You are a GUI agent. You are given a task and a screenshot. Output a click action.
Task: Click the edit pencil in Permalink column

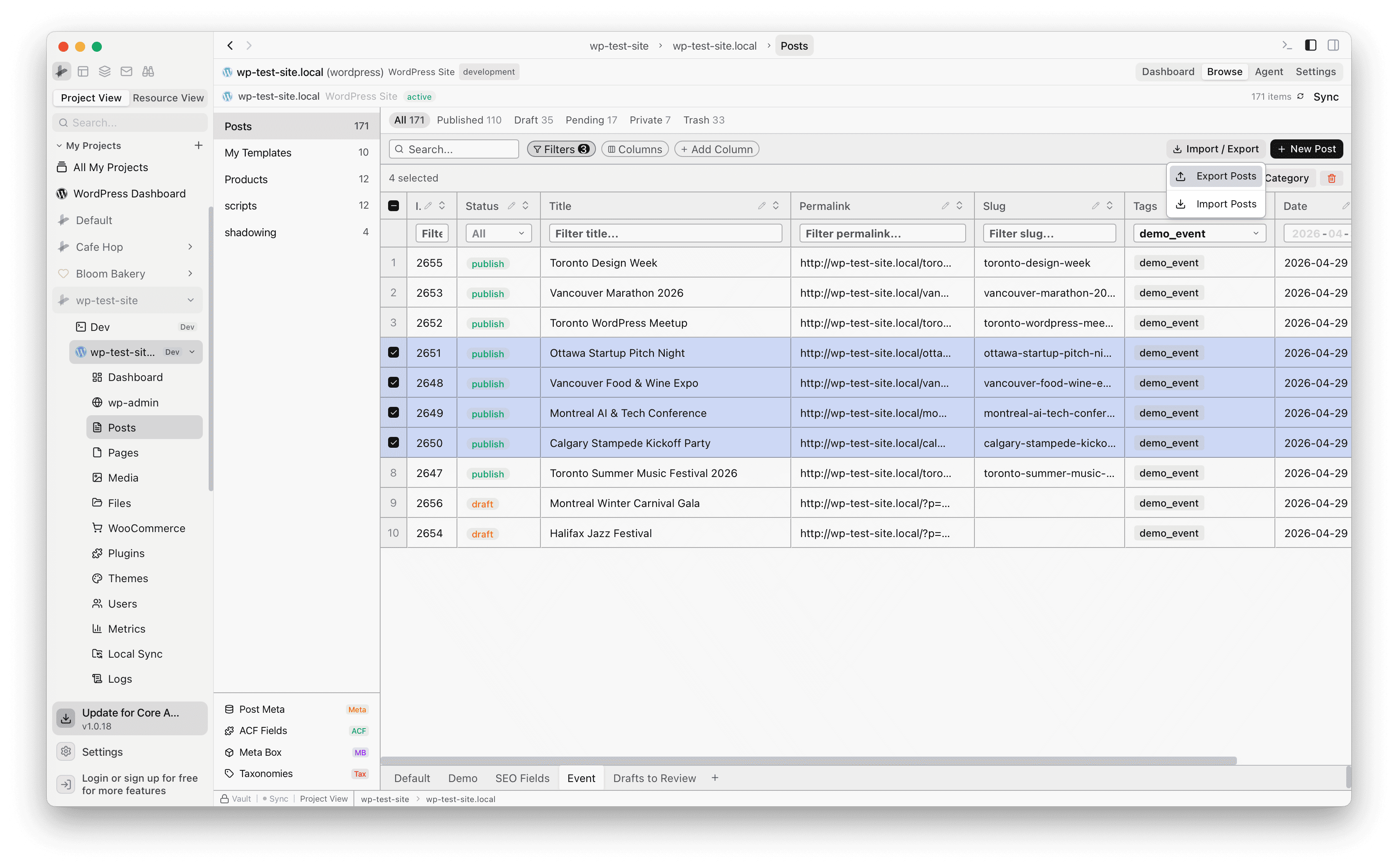[x=945, y=205]
